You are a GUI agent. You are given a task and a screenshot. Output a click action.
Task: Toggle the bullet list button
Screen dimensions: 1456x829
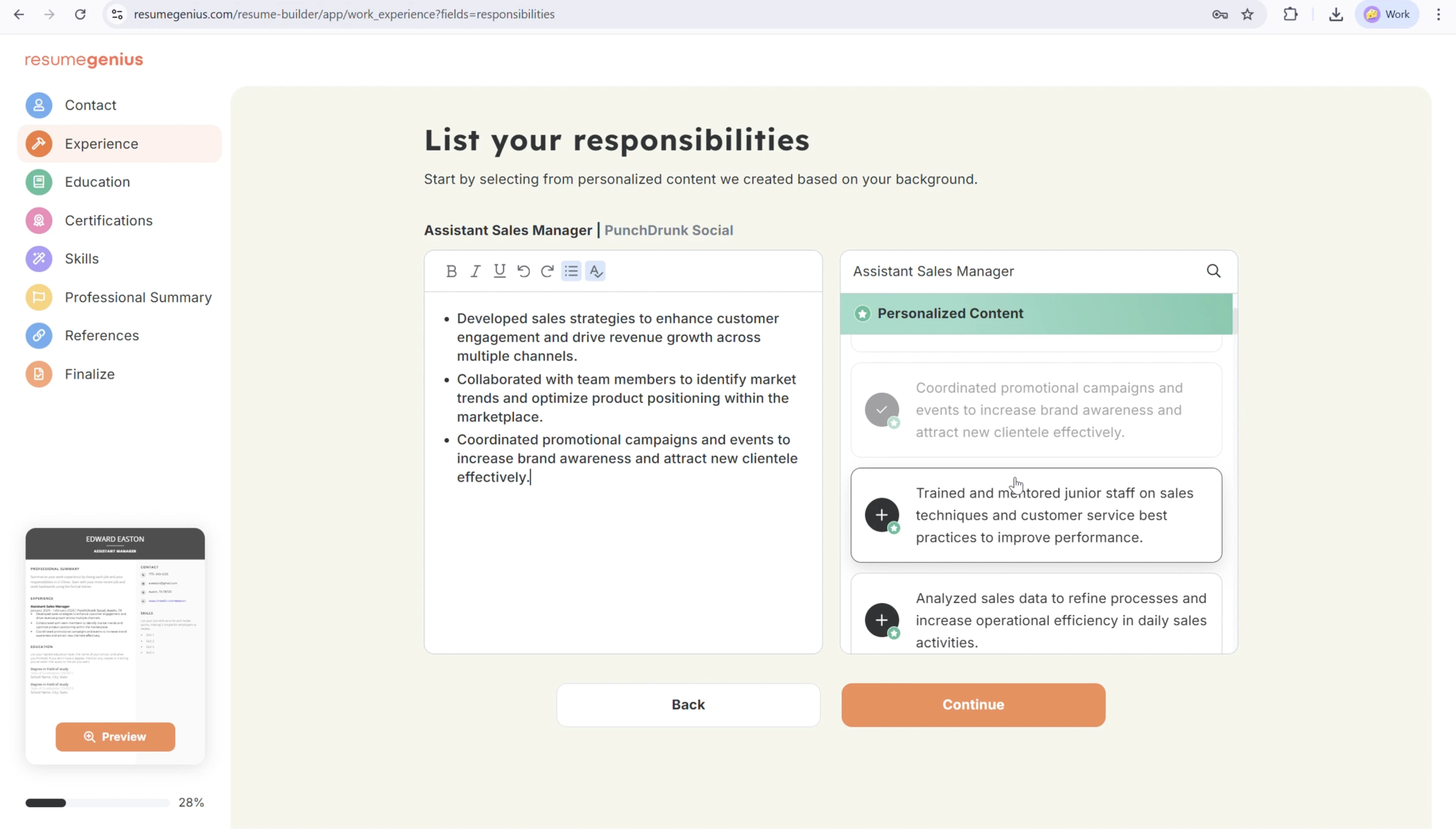point(571,271)
